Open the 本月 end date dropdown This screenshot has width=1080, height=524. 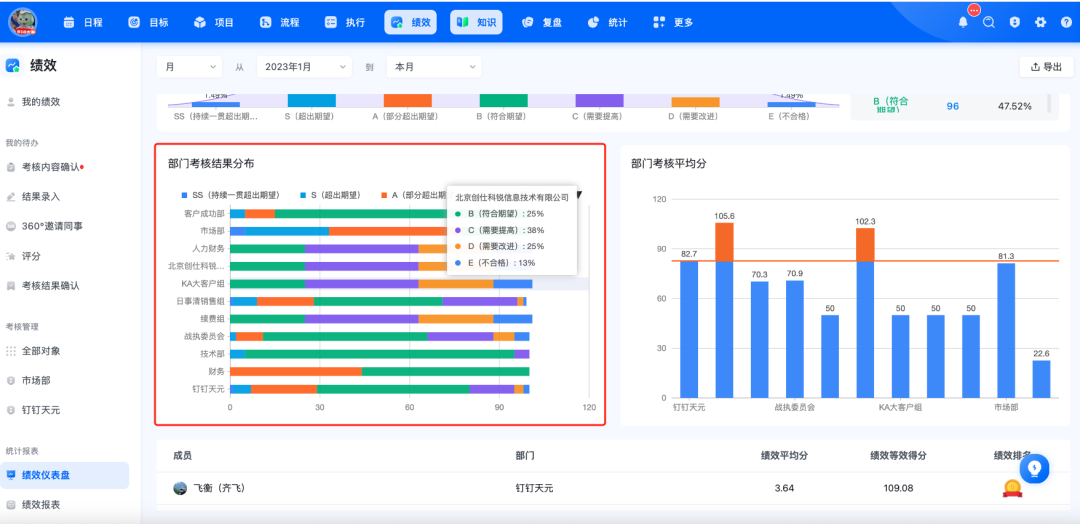[434, 67]
